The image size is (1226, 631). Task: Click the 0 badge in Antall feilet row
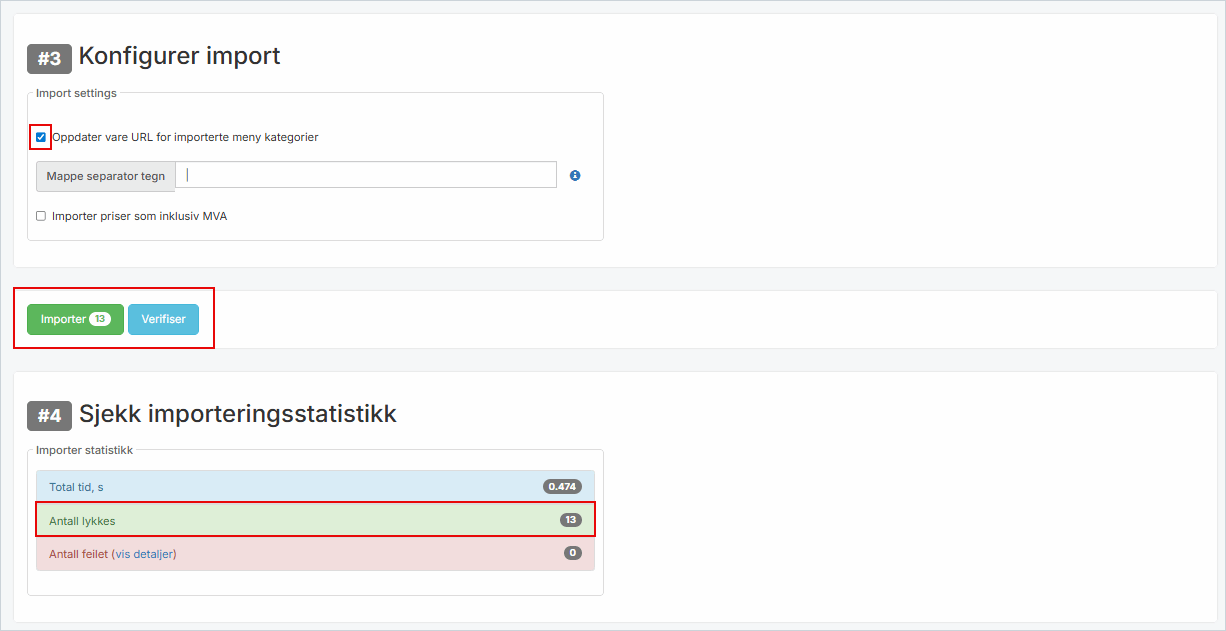tap(572, 553)
